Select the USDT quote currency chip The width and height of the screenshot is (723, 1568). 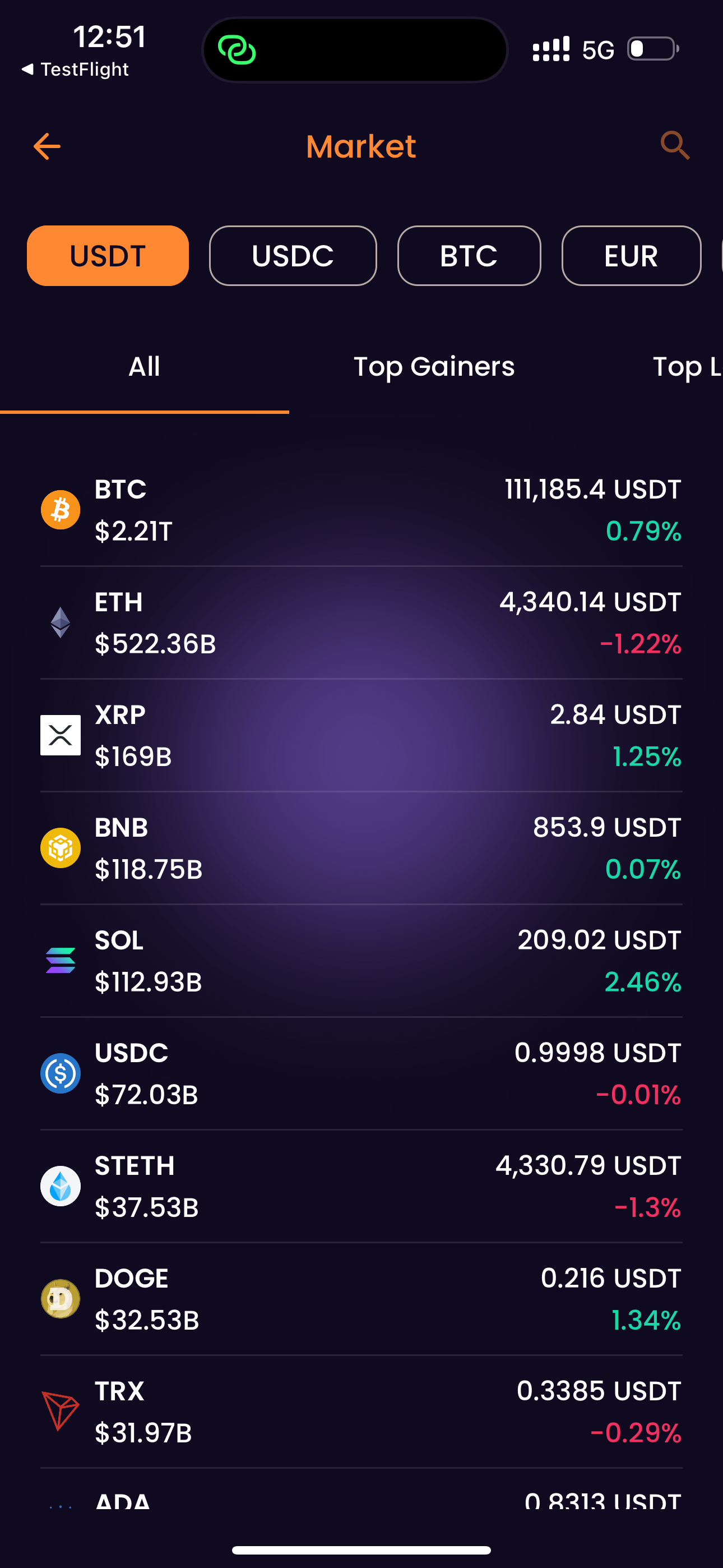tap(108, 256)
